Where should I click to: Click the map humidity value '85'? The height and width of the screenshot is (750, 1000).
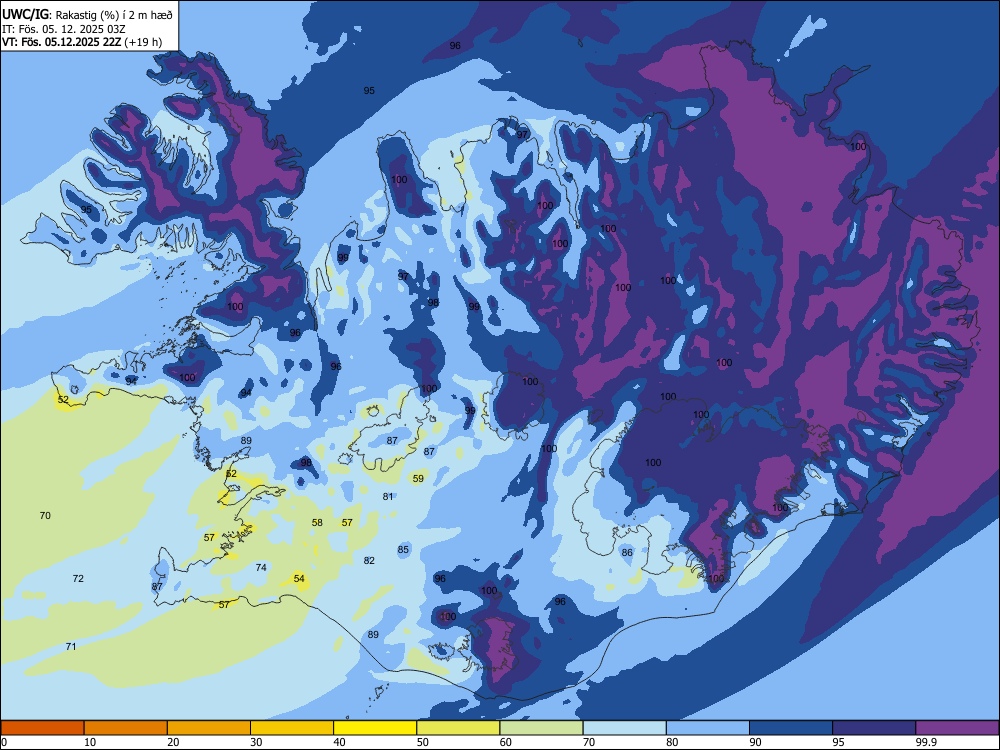(403, 550)
